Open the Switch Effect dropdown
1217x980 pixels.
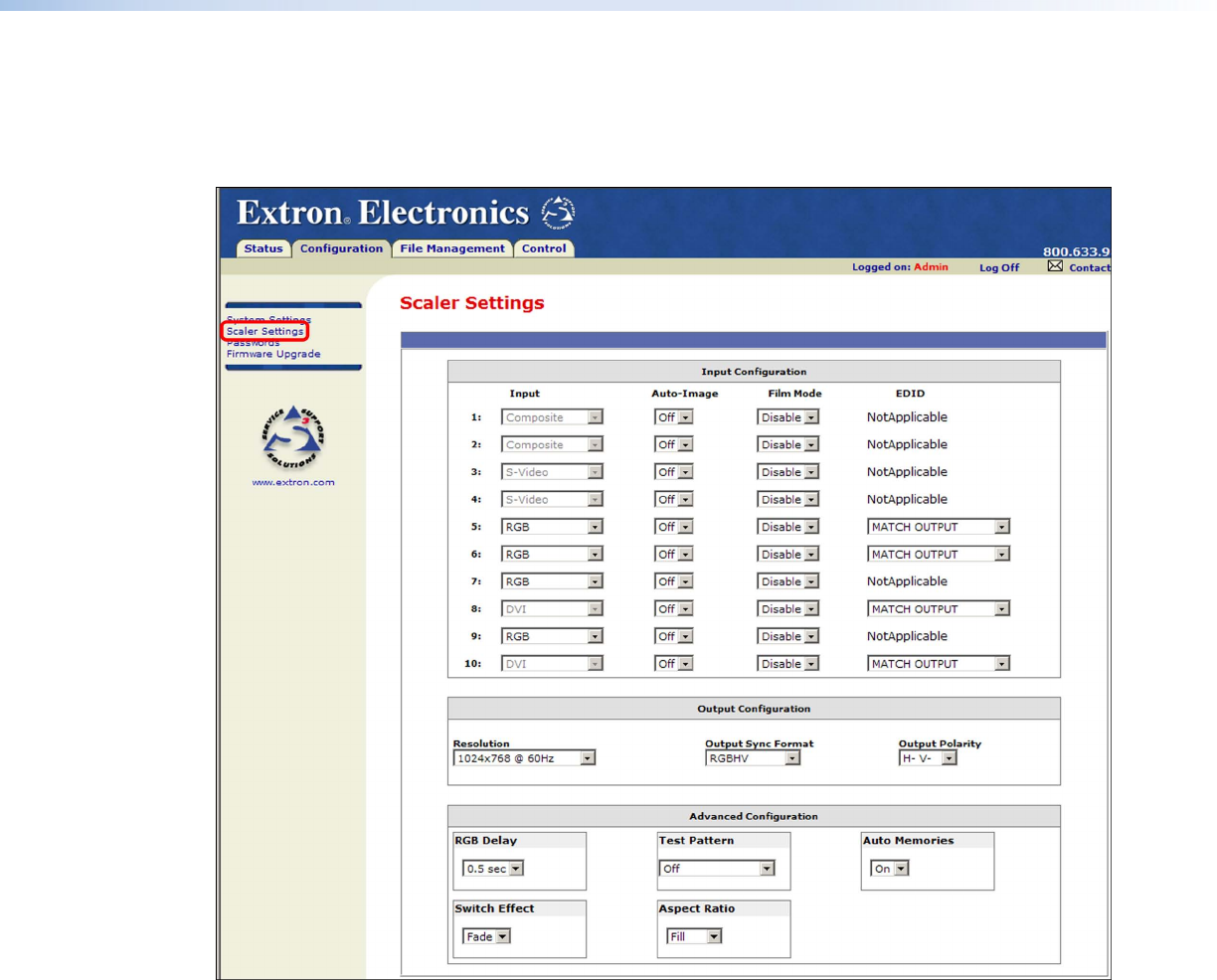(486, 936)
